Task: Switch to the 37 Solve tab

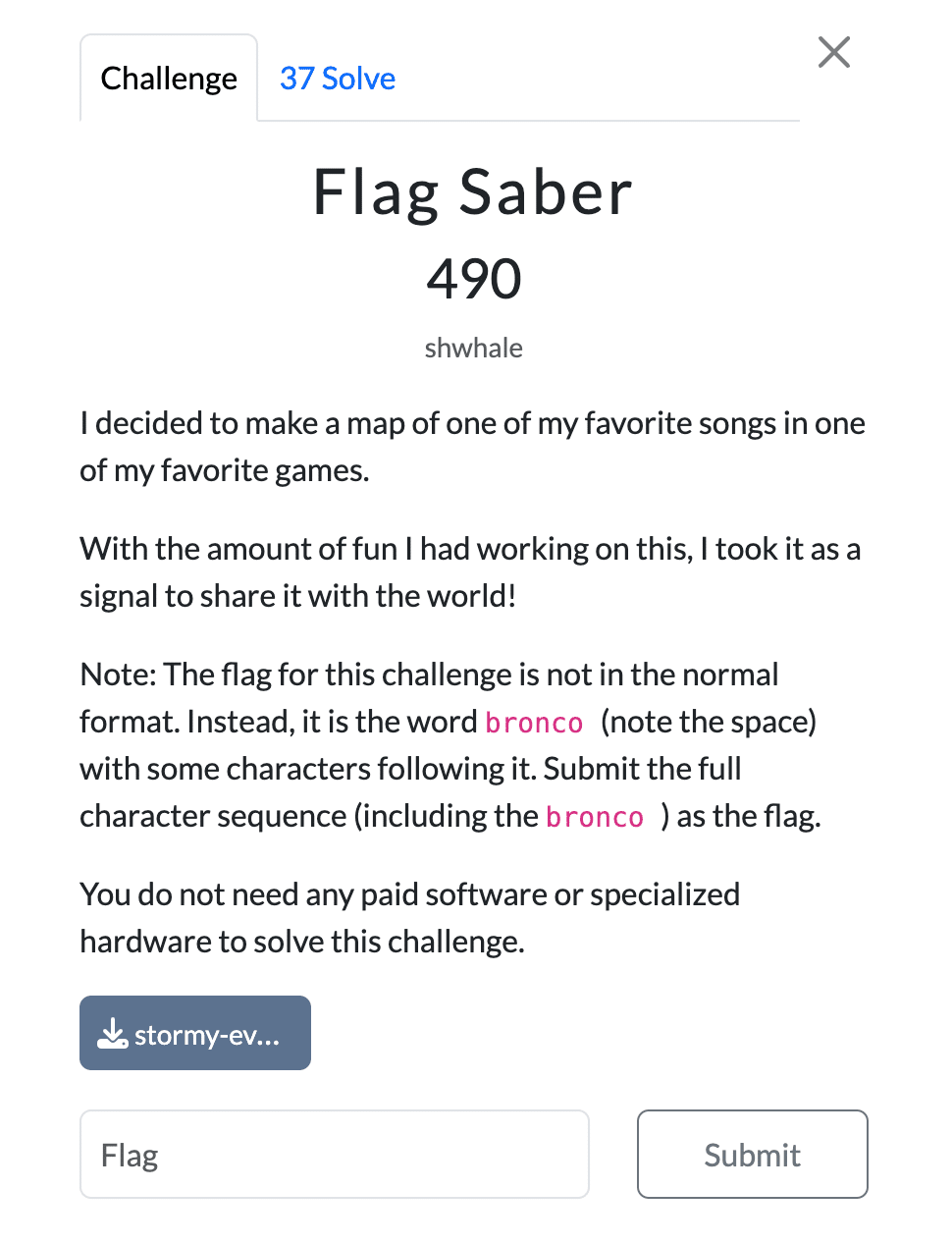Action: (x=338, y=79)
